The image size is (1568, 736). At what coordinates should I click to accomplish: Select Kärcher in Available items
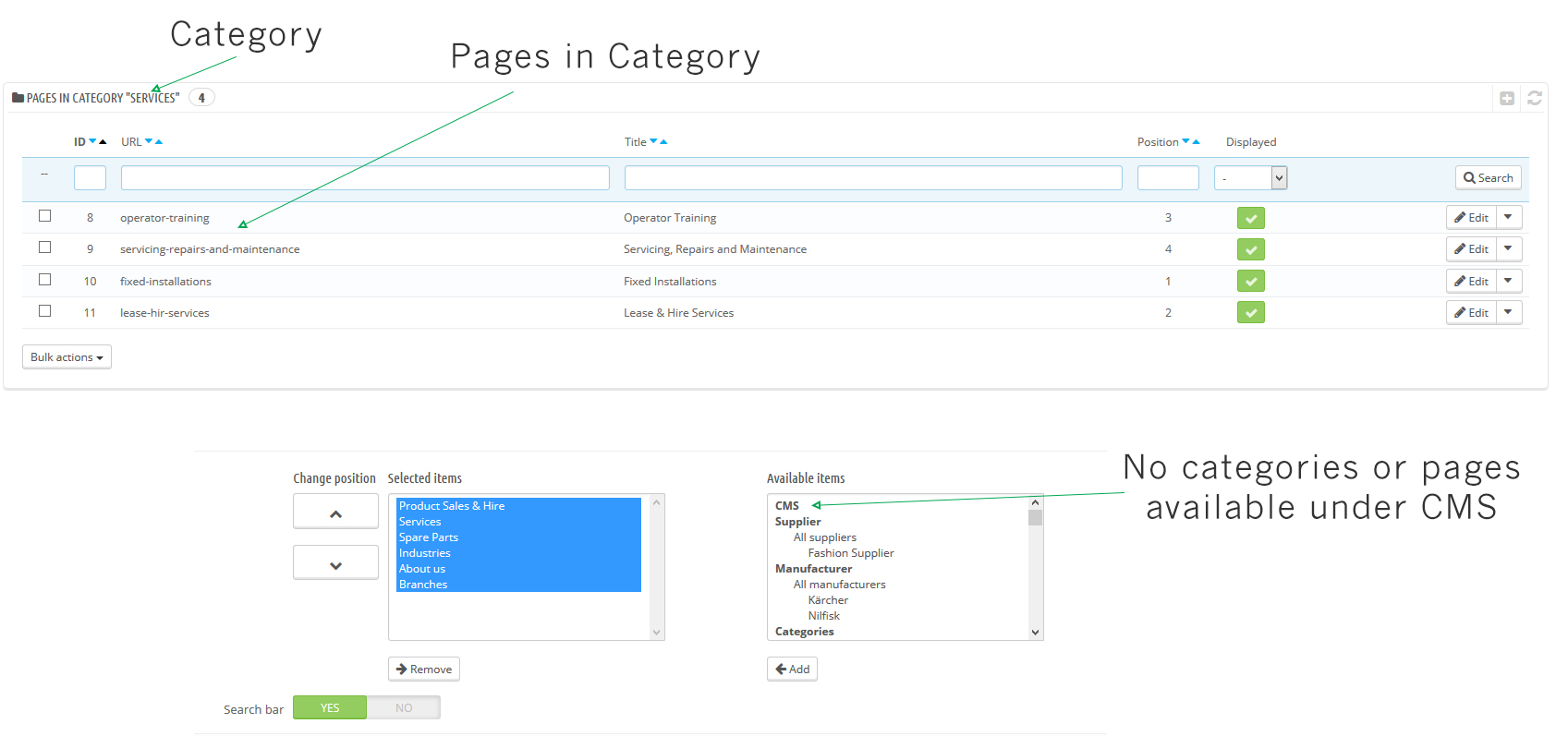pos(828,600)
